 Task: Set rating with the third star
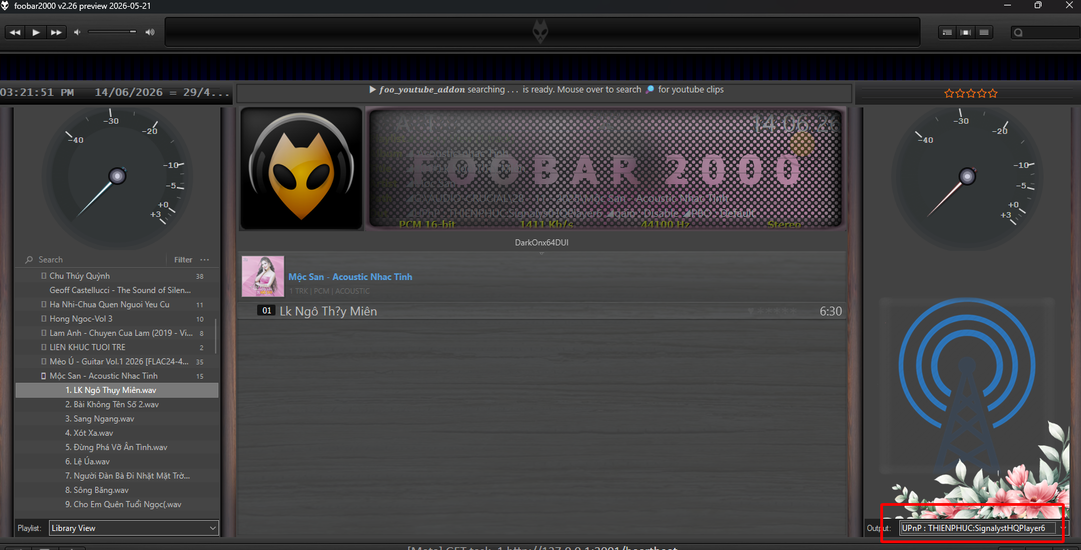971,93
